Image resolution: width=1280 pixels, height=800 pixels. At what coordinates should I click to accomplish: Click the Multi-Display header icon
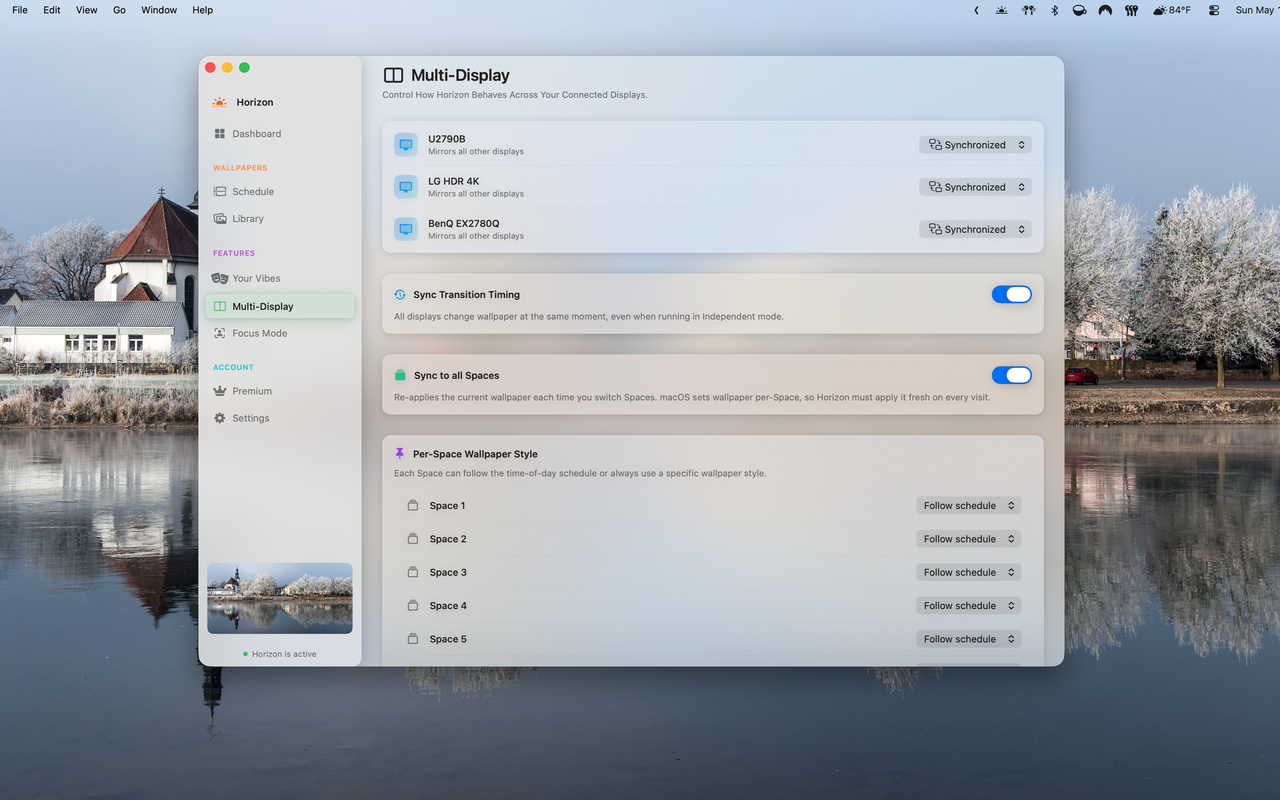pos(394,75)
